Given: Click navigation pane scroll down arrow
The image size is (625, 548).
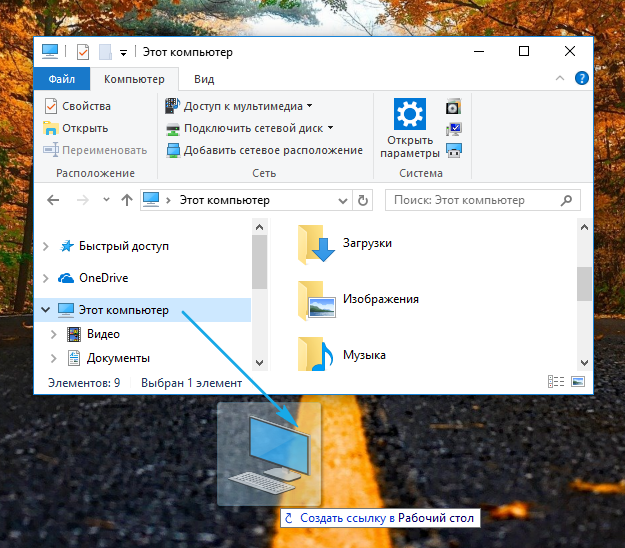Looking at the screenshot, I should [259, 363].
